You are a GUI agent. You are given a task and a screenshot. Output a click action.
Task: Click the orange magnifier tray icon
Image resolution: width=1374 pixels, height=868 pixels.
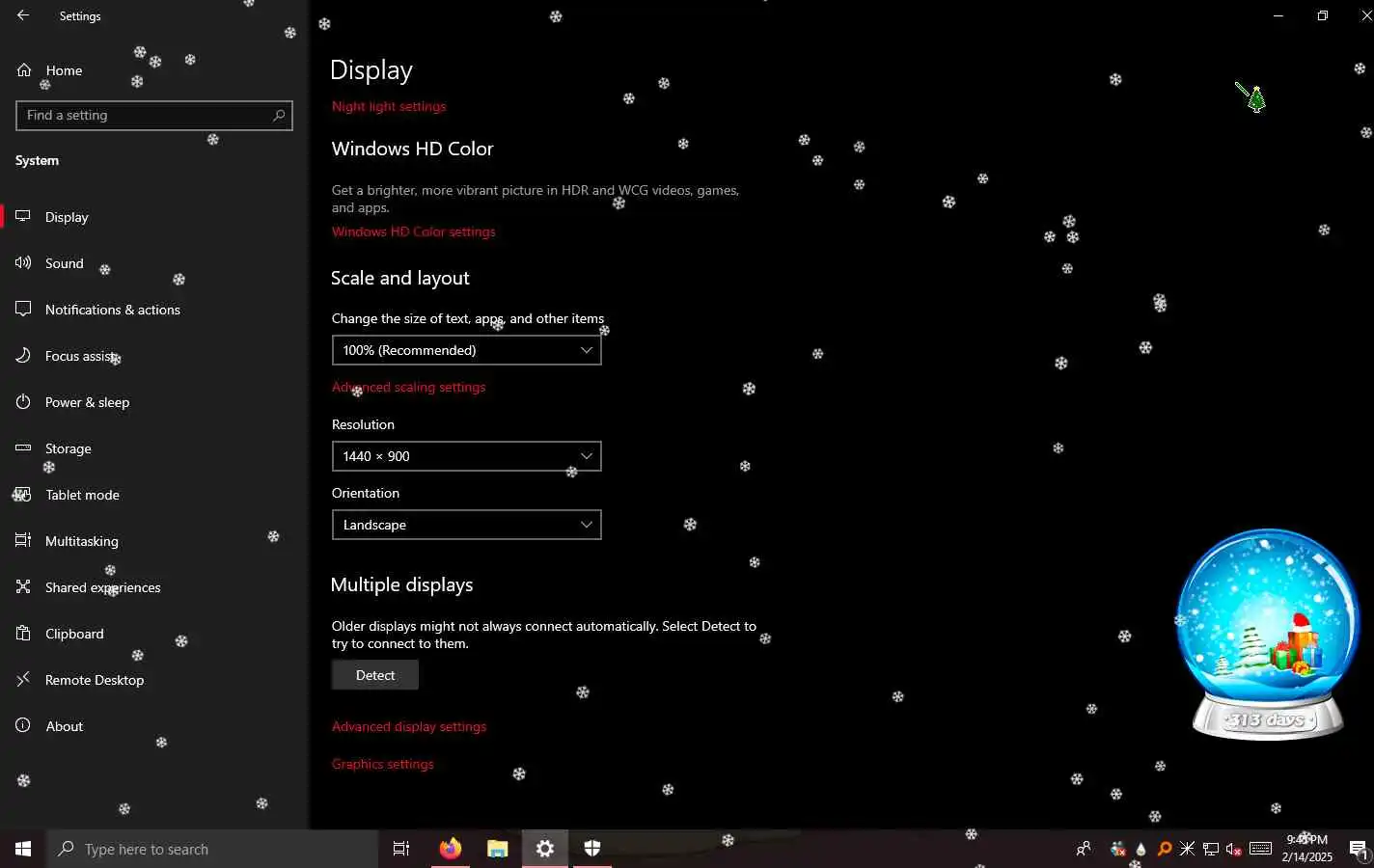tap(1165, 849)
